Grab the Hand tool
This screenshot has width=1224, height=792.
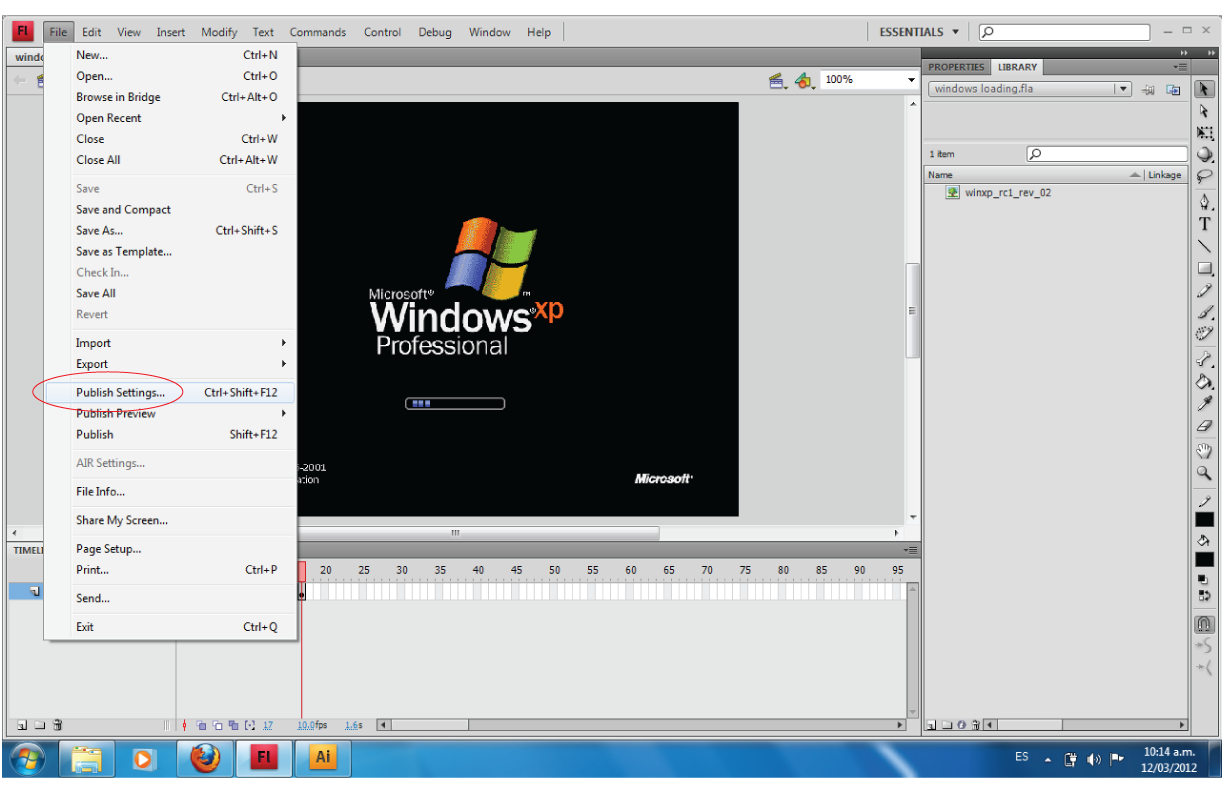tap(1205, 450)
